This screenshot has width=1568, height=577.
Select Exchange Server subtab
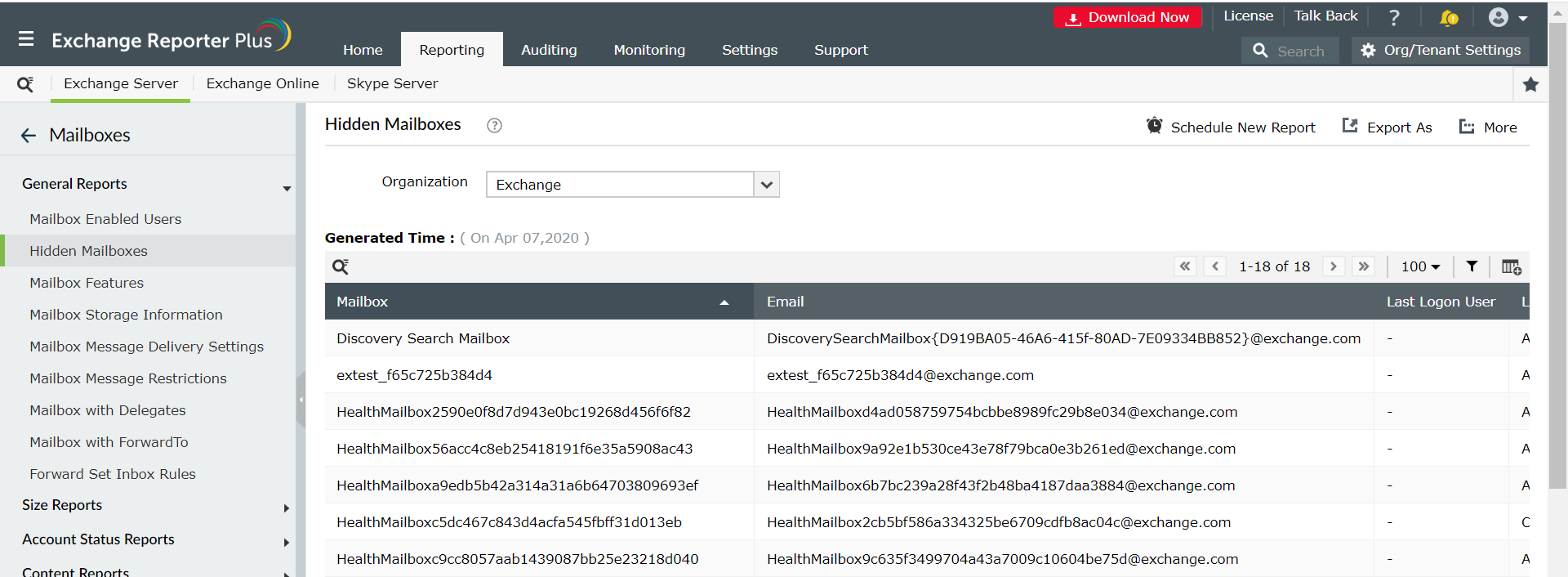[x=121, y=83]
